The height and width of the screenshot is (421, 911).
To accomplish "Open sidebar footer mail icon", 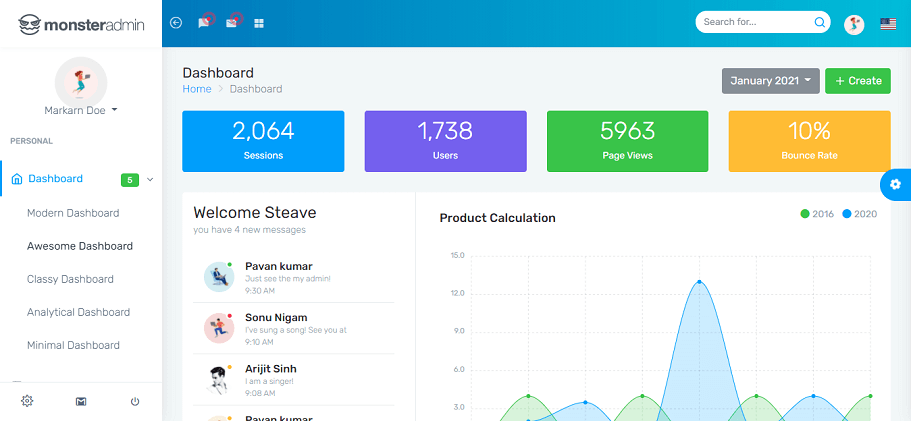I will 81,401.
